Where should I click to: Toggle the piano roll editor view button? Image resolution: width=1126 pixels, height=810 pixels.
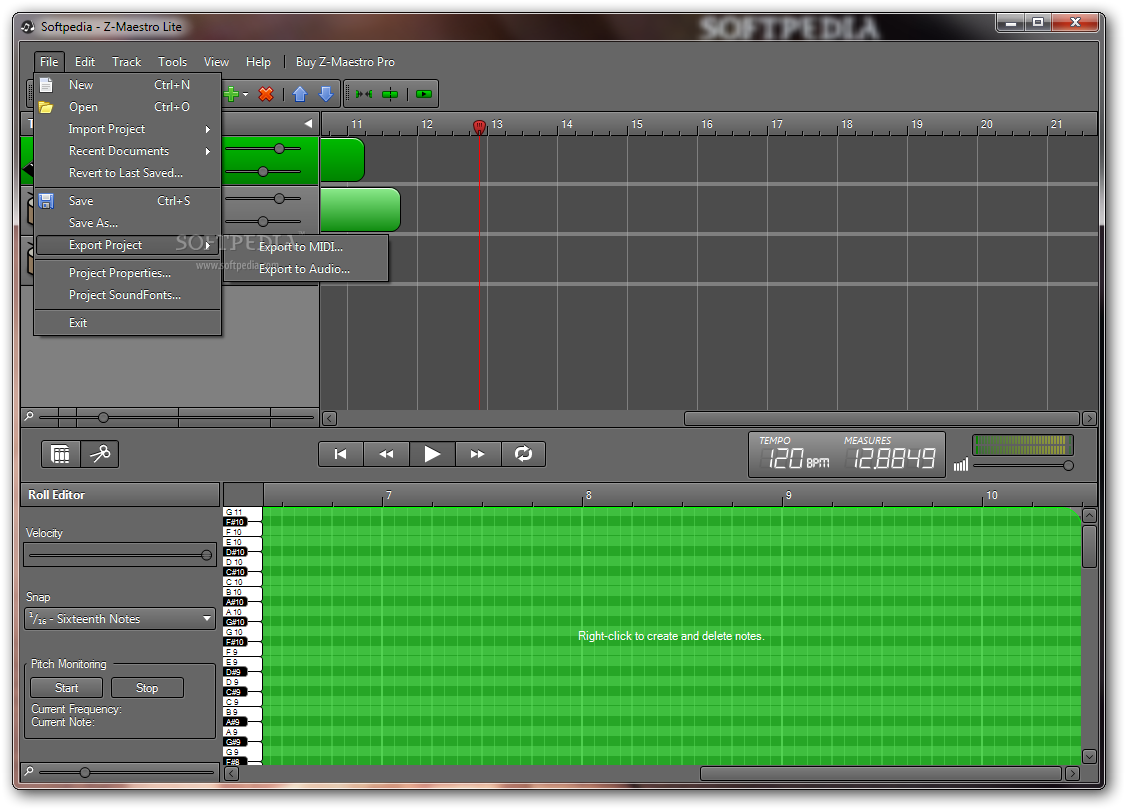tap(60, 454)
